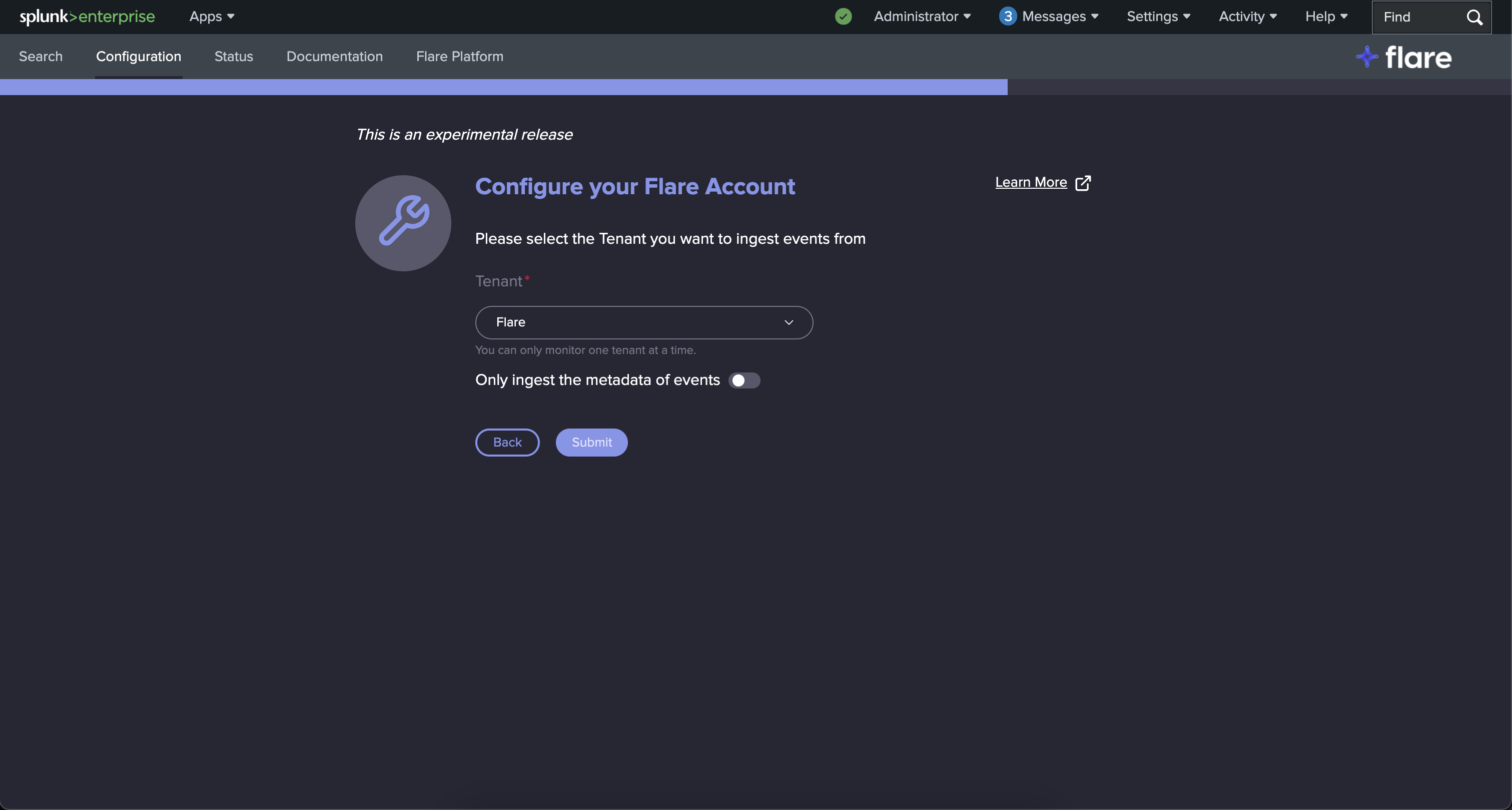Click the 'You can only monitor one tenant' hint
This screenshot has height=810, width=1512.
(585, 350)
